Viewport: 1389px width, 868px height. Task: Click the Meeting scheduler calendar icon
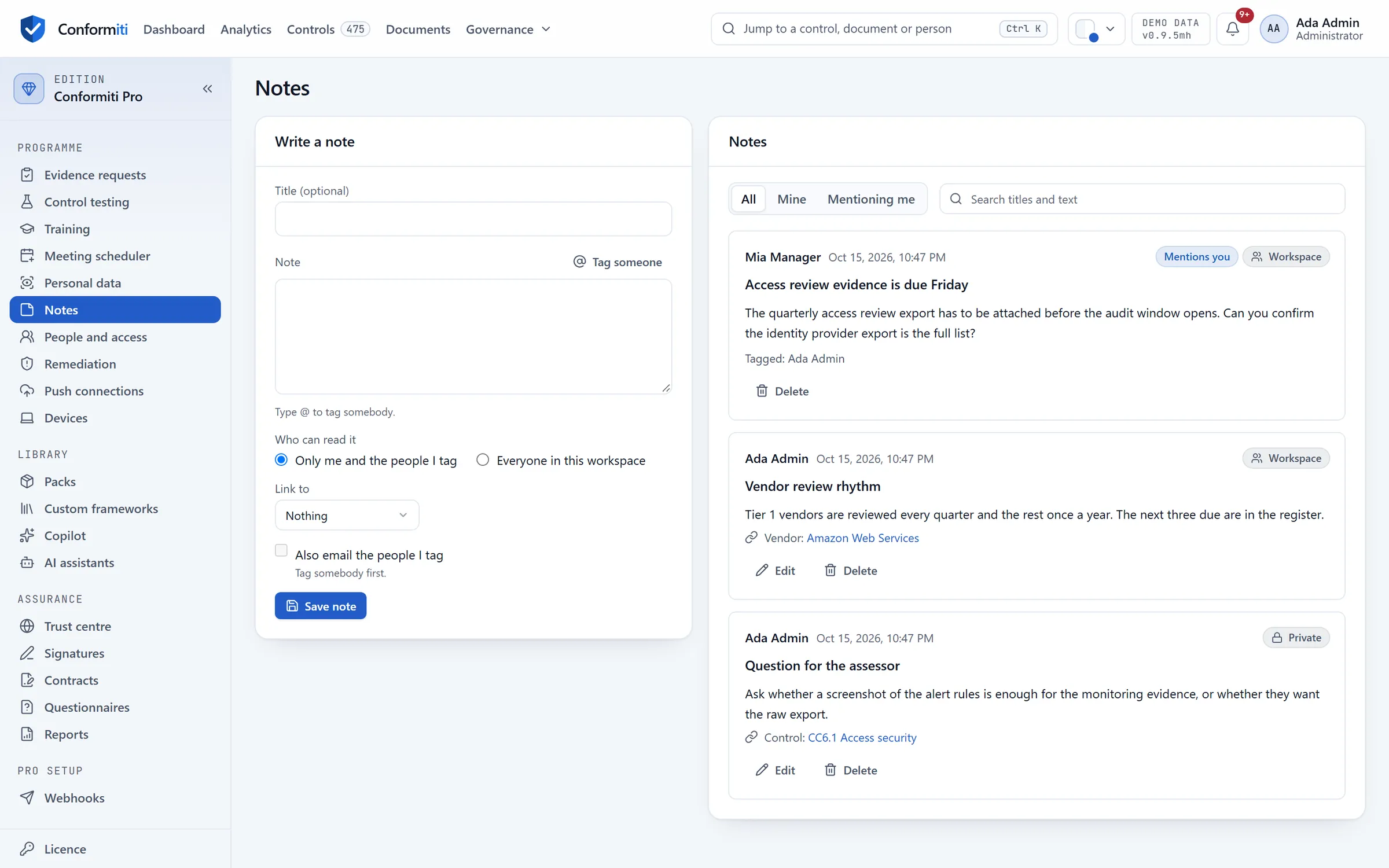pos(27,256)
